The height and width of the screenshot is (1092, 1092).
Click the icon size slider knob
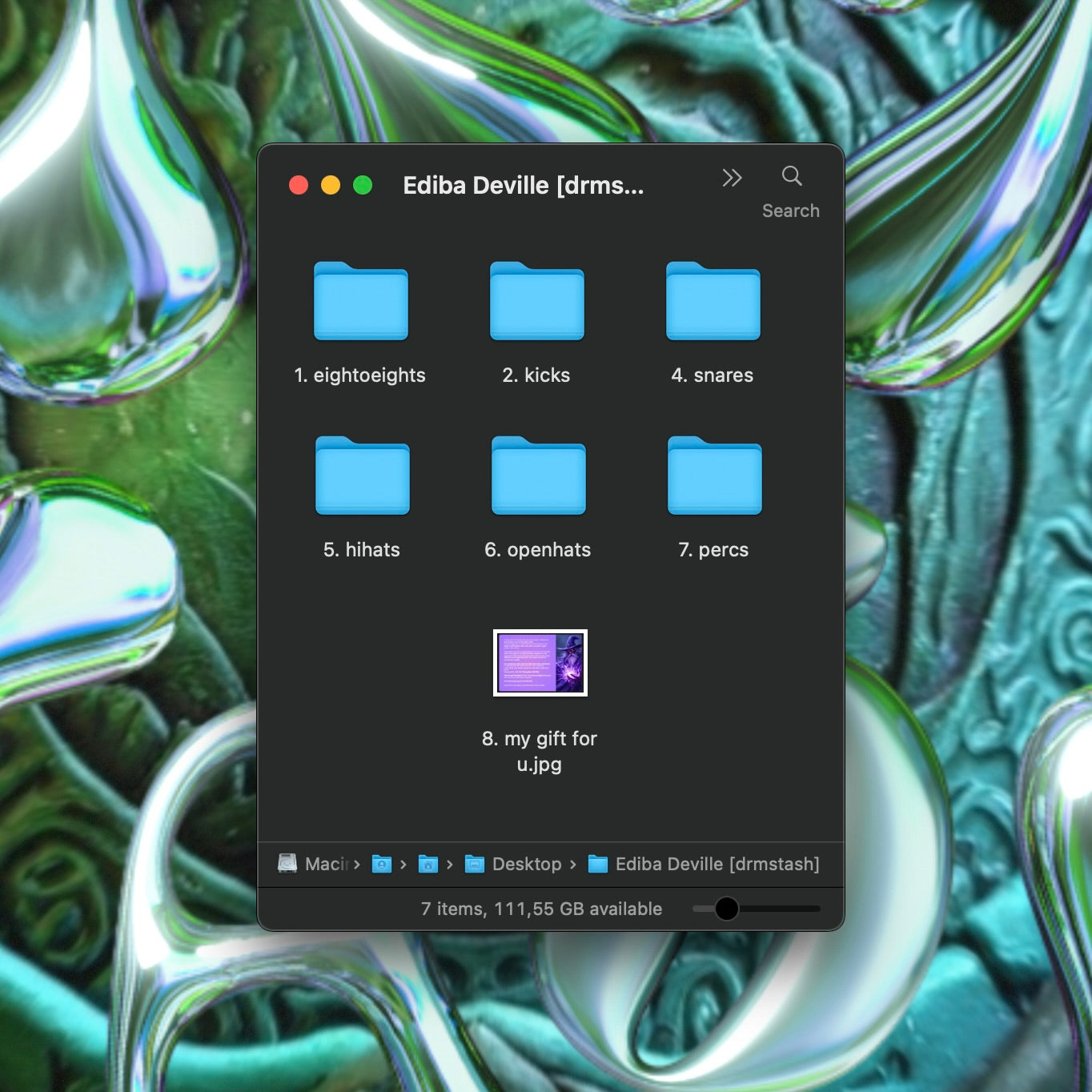pyautogui.click(x=726, y=909)
